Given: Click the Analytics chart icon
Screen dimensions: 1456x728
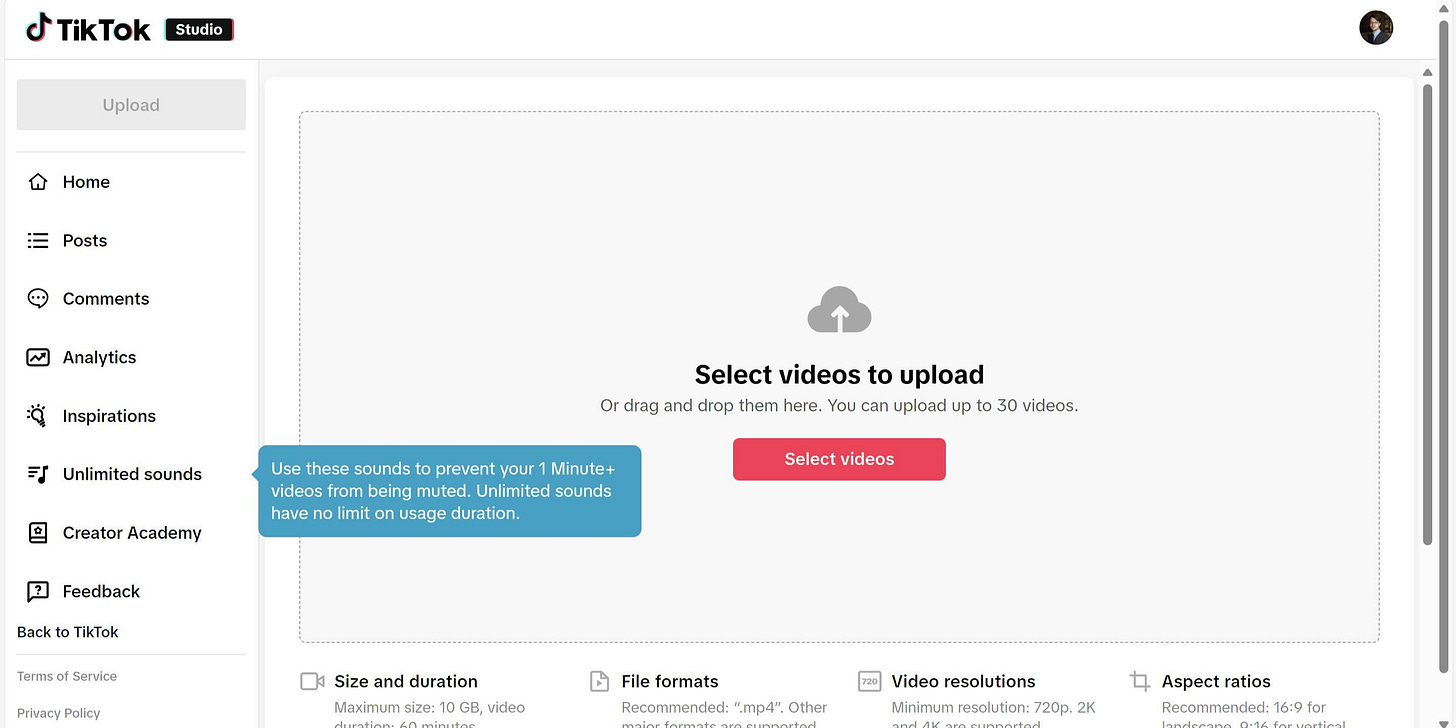Looking at the screenshot, I should tap(38, 357).
